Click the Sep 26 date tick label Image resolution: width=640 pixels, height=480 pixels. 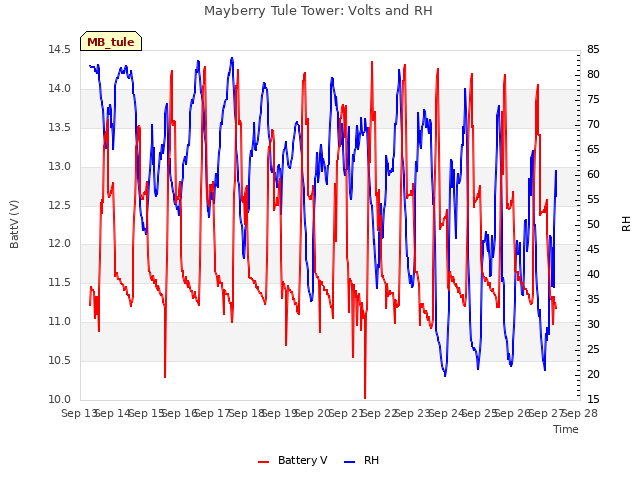tap(513, 413)
